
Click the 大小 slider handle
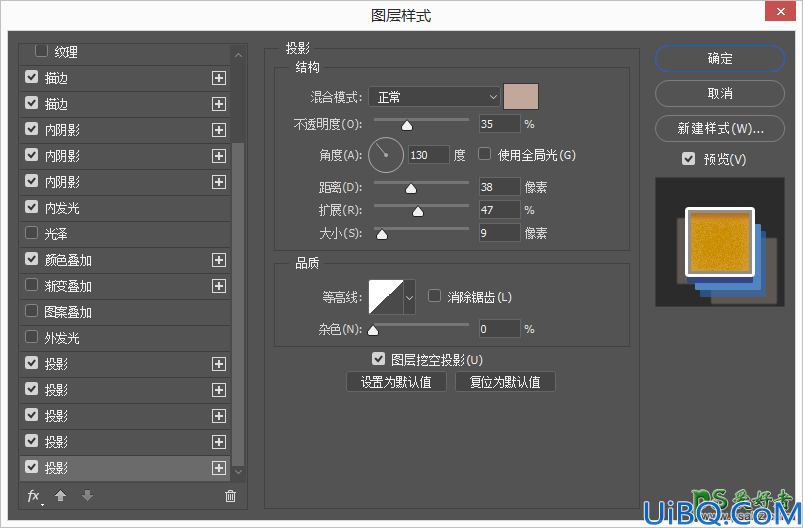point(382,235)
